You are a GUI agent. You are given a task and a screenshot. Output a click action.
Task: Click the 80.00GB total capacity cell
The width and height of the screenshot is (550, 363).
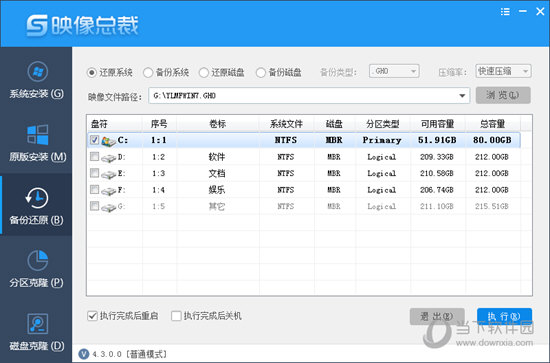click(x=492, y=140)
